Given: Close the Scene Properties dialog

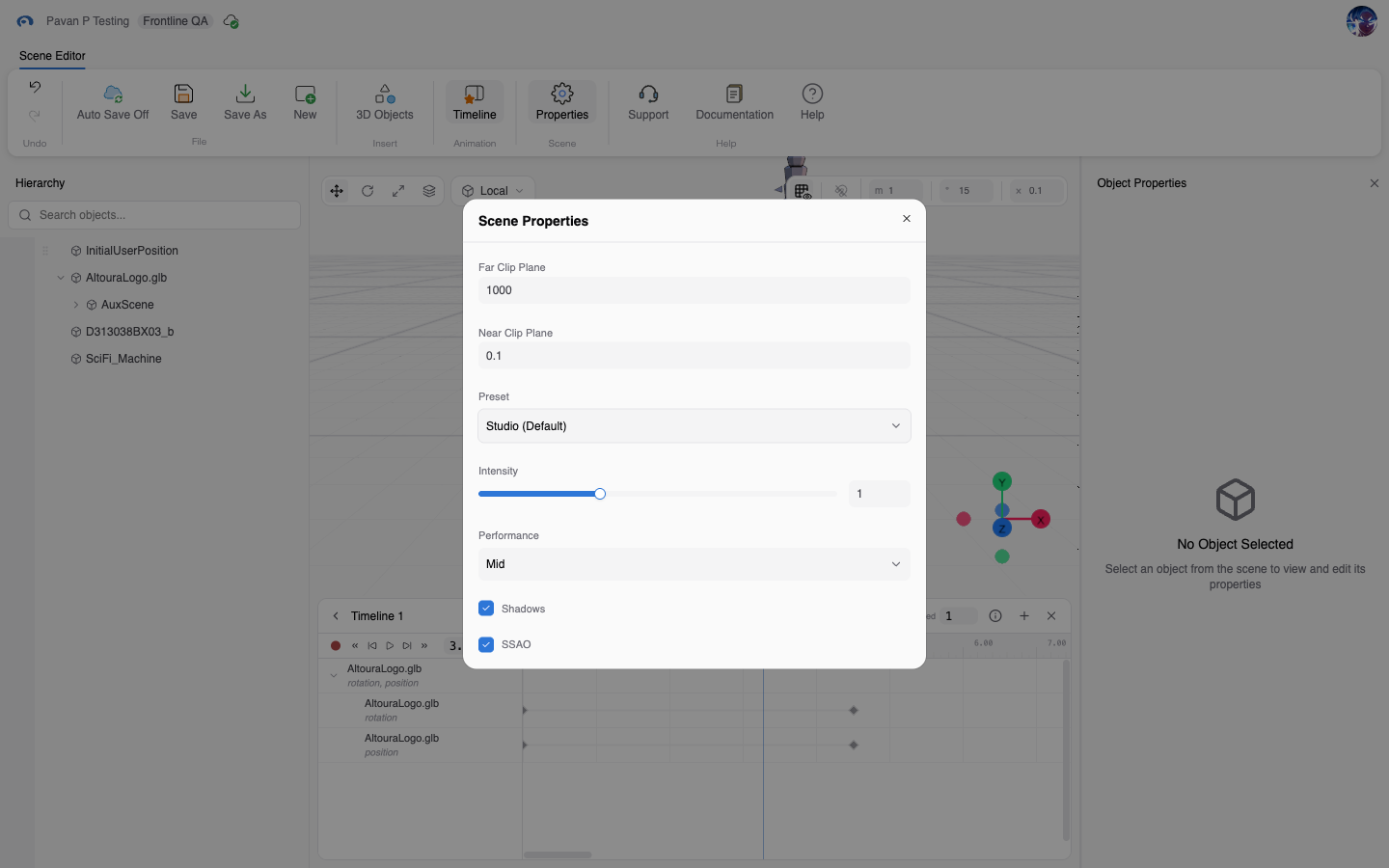Looking at the screenshot, I should coord(907,219).
